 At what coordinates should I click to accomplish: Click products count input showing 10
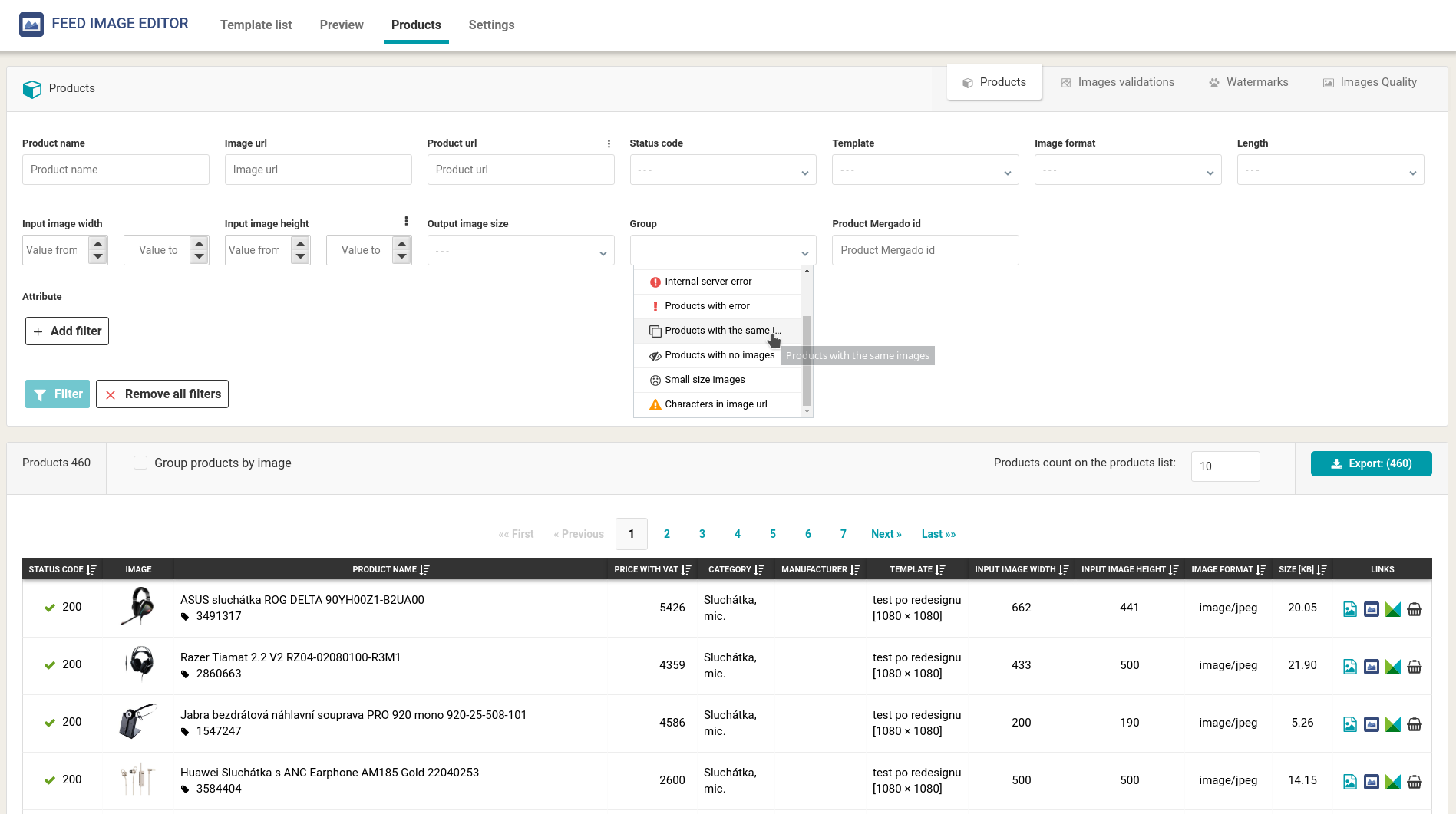point(1226,466)
